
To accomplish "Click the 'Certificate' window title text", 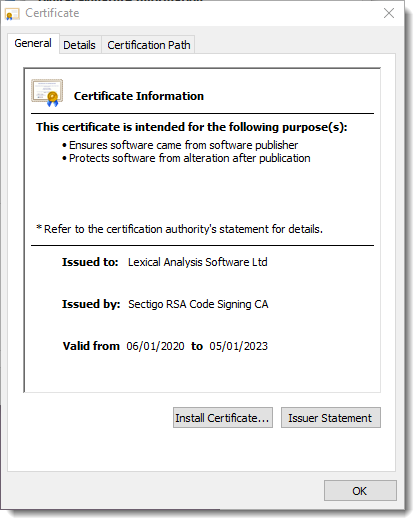I will click(52, 13).
